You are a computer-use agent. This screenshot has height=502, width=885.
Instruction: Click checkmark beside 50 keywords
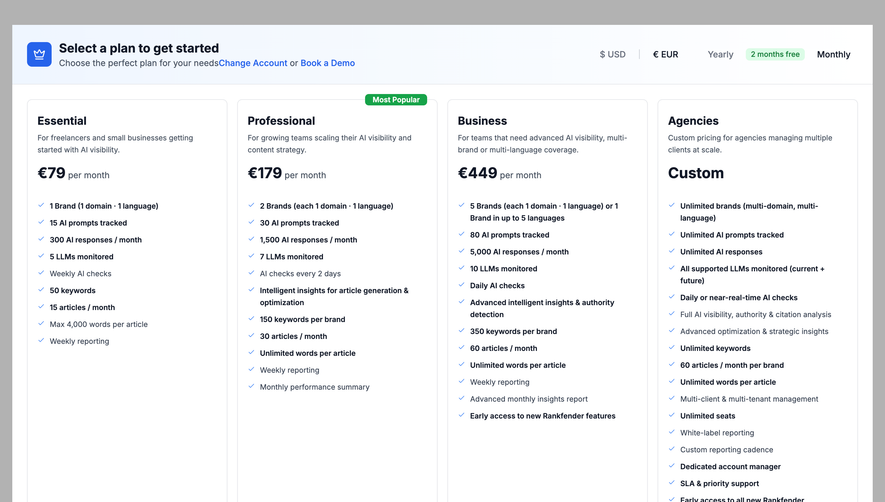[41, 290]
